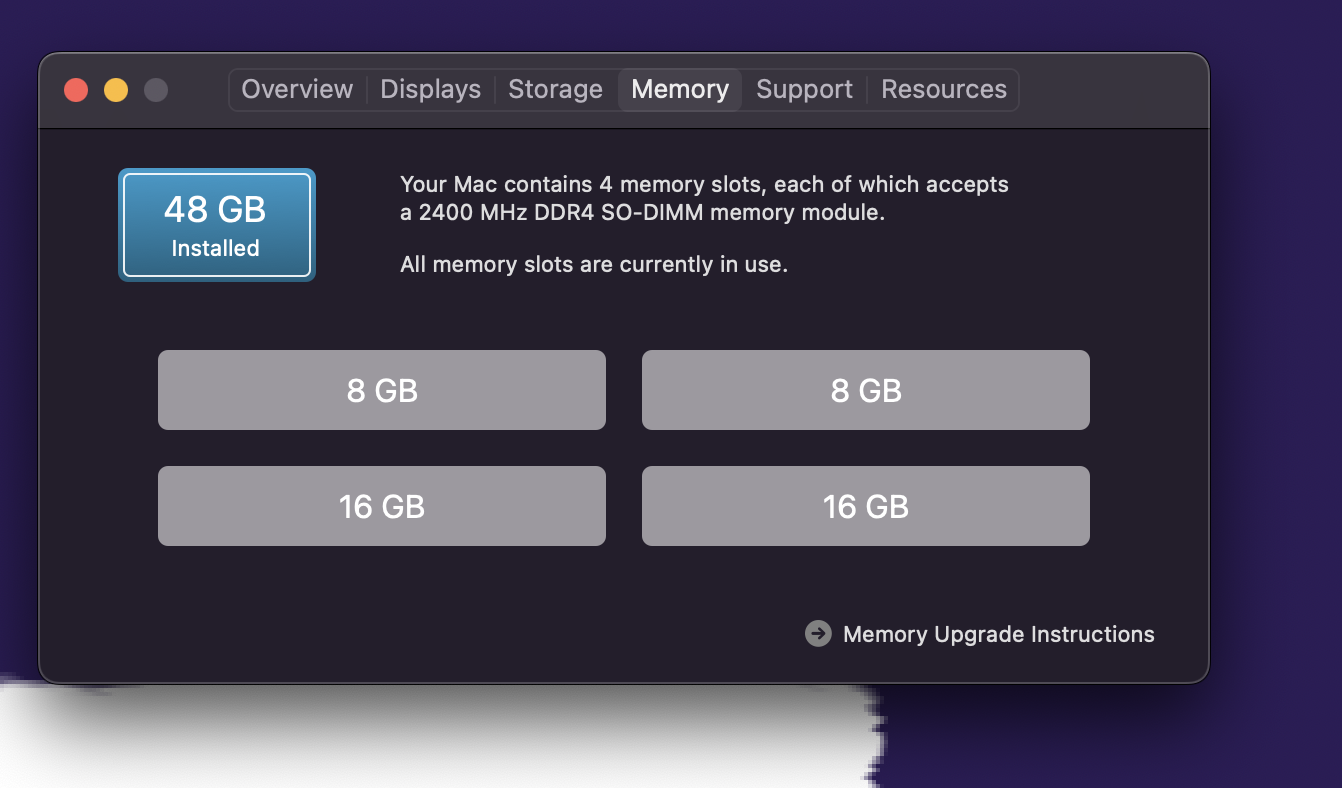1342x788 pixels.
Task: Click the memory slots usage message
Action: pos(595,264)
